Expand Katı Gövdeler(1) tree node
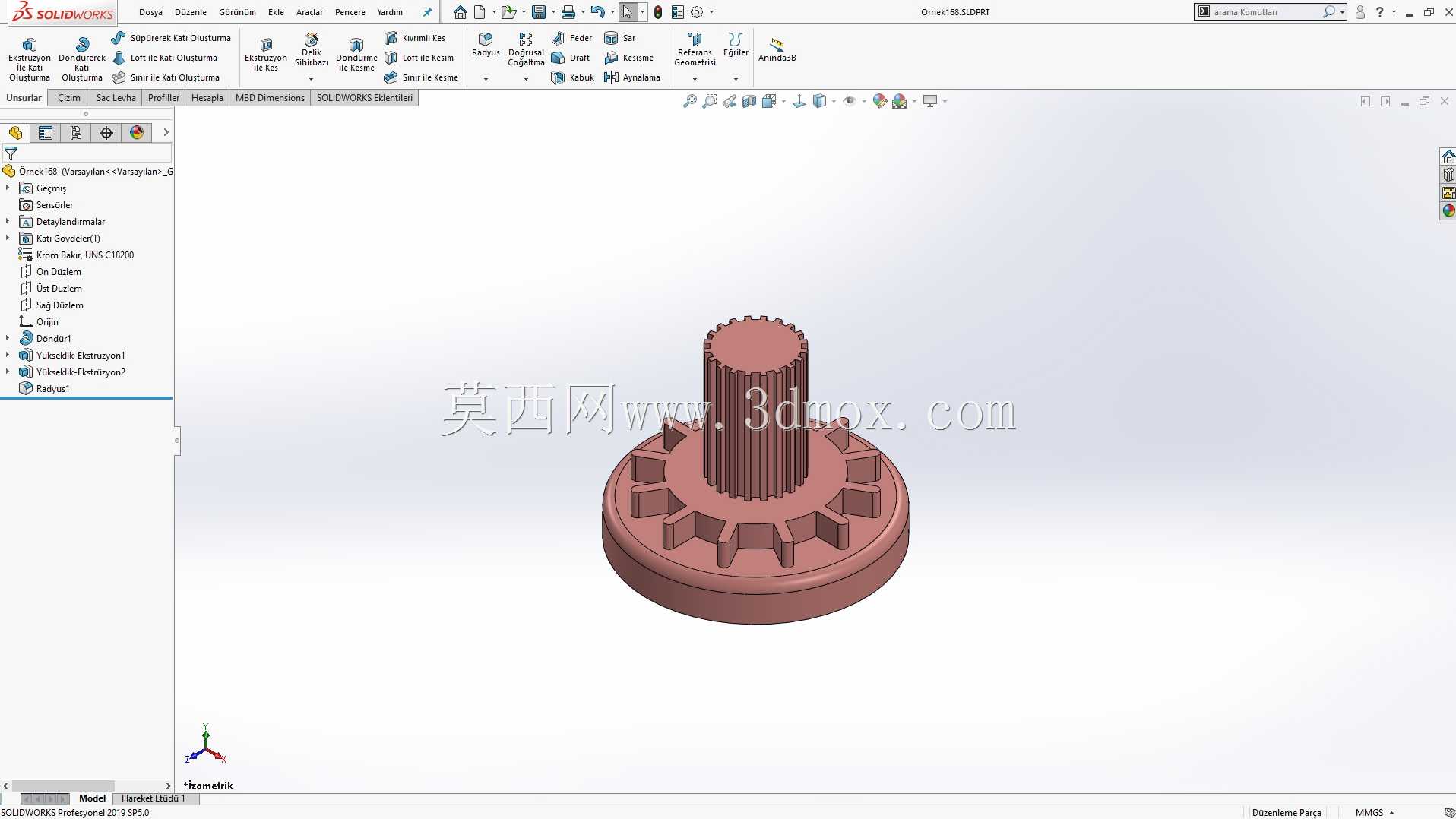The height and width of the screenshot is (819, 1456). click(8, 238)
